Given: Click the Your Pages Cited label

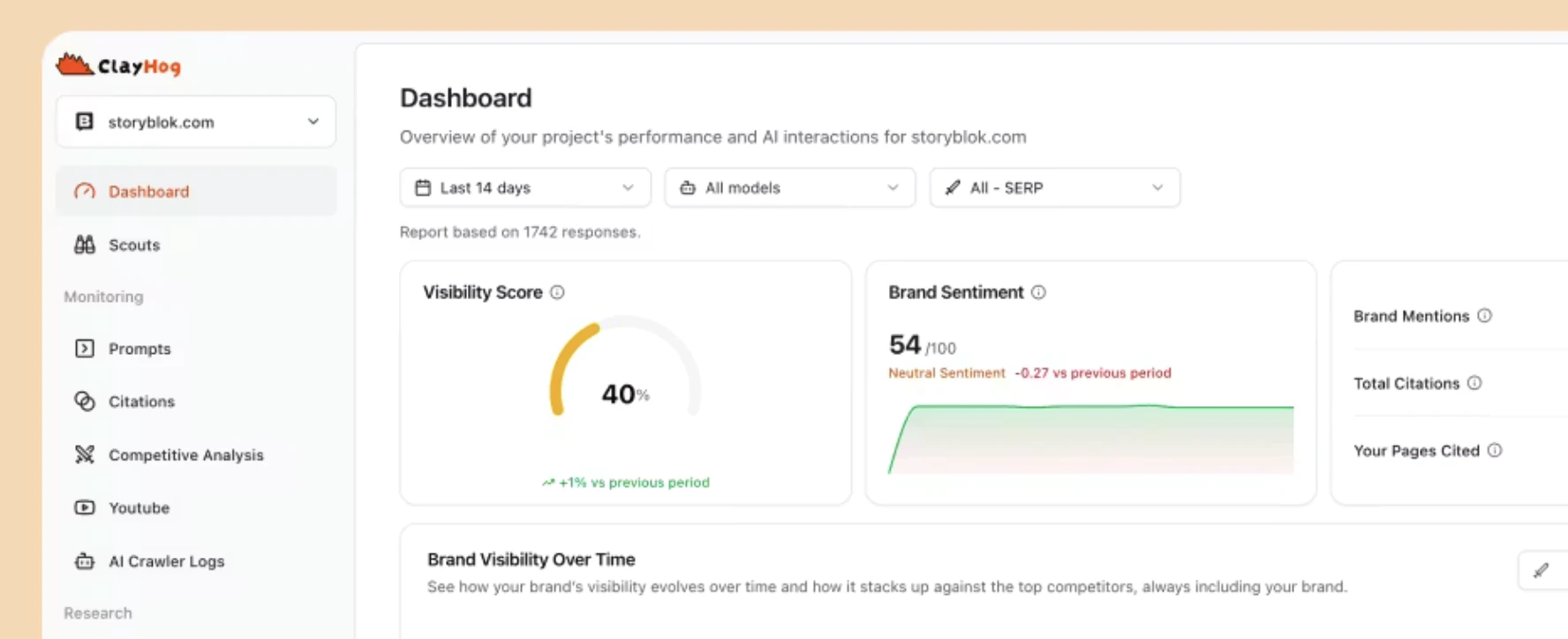Looking at the screenshot, I should click(1416, 450).
